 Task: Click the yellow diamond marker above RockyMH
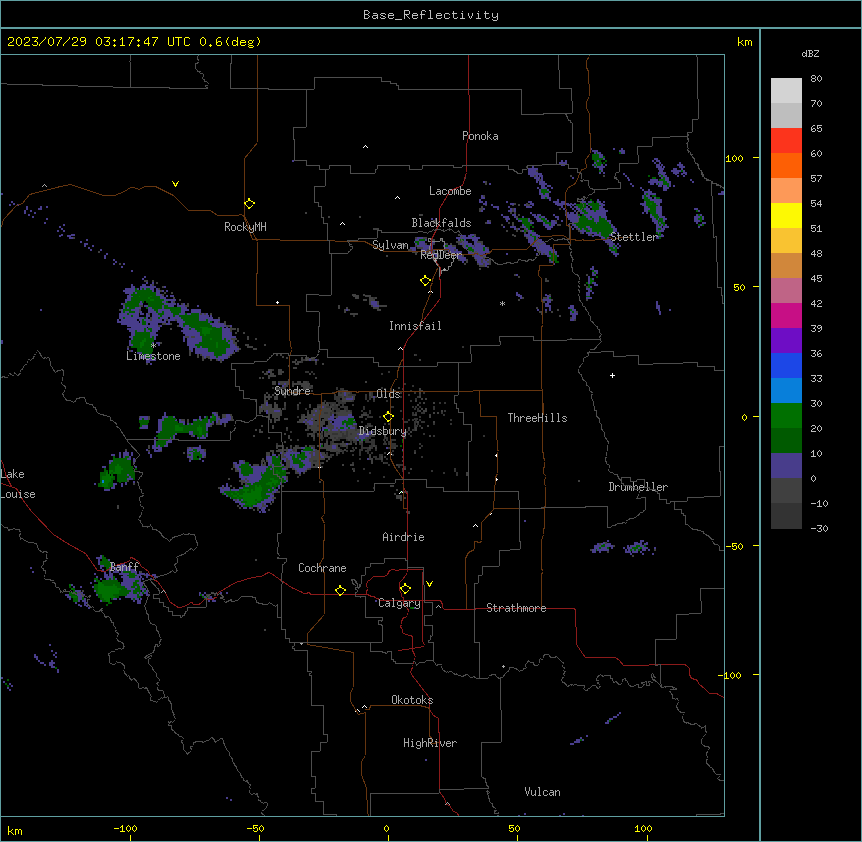[250, 204]
